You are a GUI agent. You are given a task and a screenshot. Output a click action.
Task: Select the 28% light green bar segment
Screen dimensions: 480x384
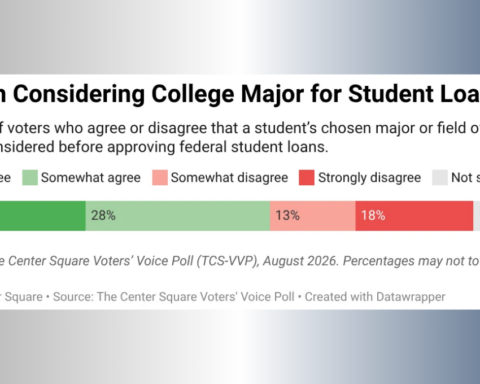178,216
